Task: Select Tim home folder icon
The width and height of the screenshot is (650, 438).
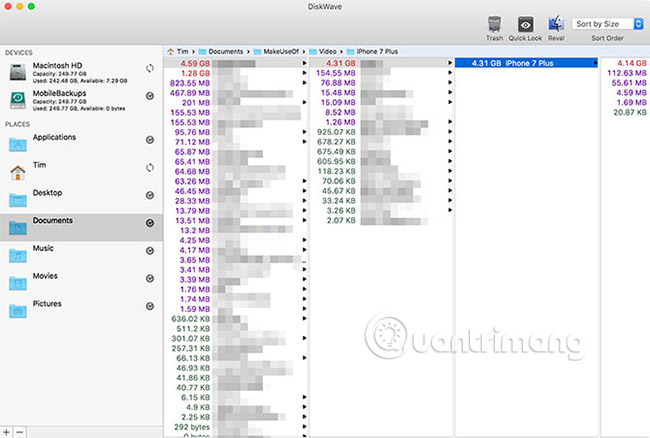Action: (x=18, y=172)
